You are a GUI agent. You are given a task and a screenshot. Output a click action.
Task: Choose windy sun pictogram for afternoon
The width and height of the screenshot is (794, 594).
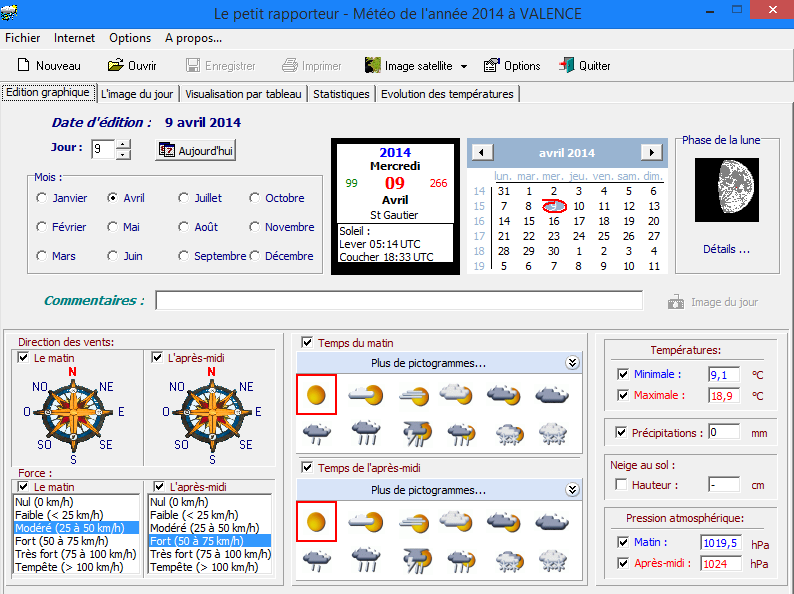tap(414, 522)
